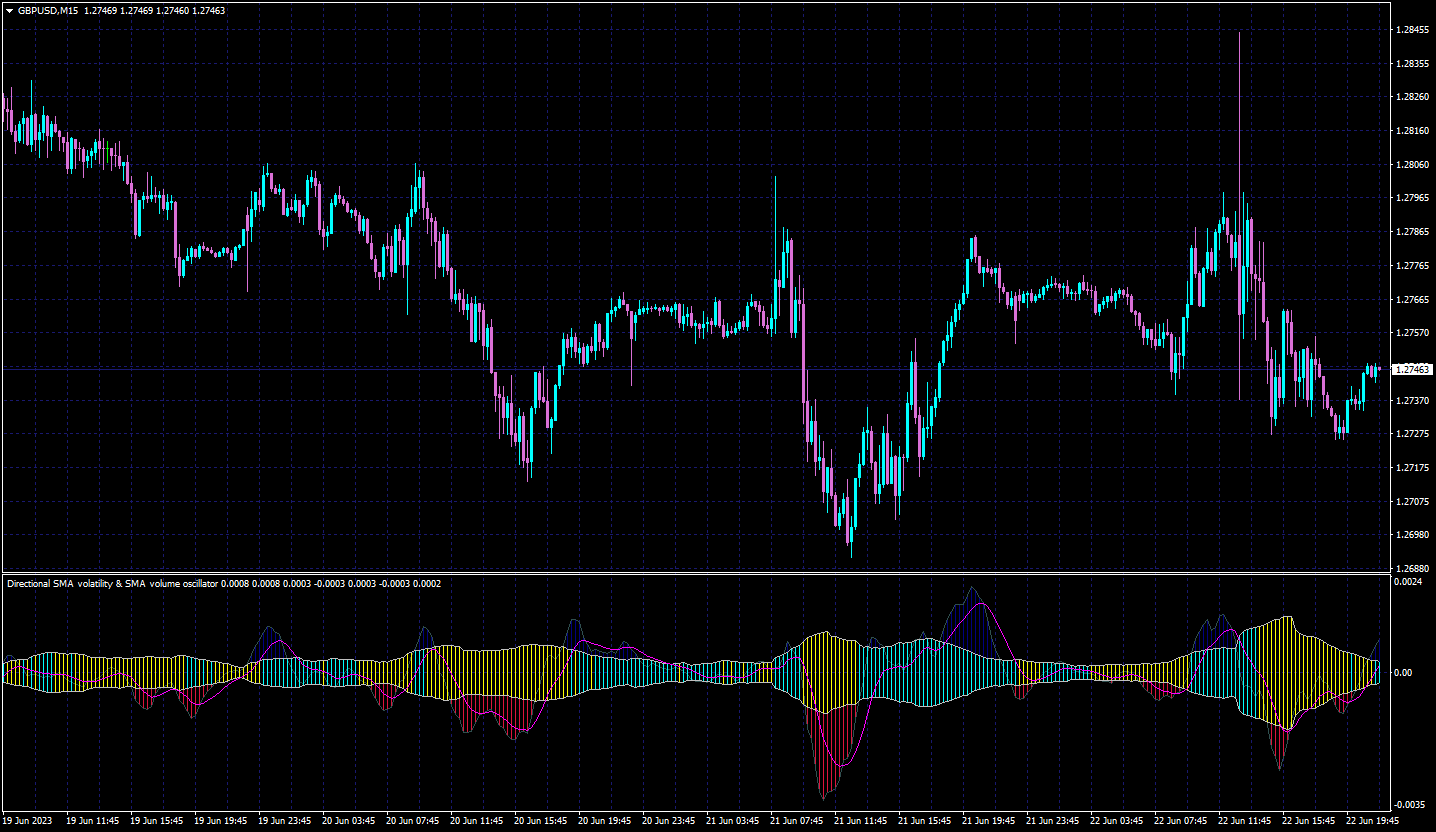Viewport: 1436px width, 832px height.
Task: Click the 21 Jun 03:45 time label
Action: [733, 820]
